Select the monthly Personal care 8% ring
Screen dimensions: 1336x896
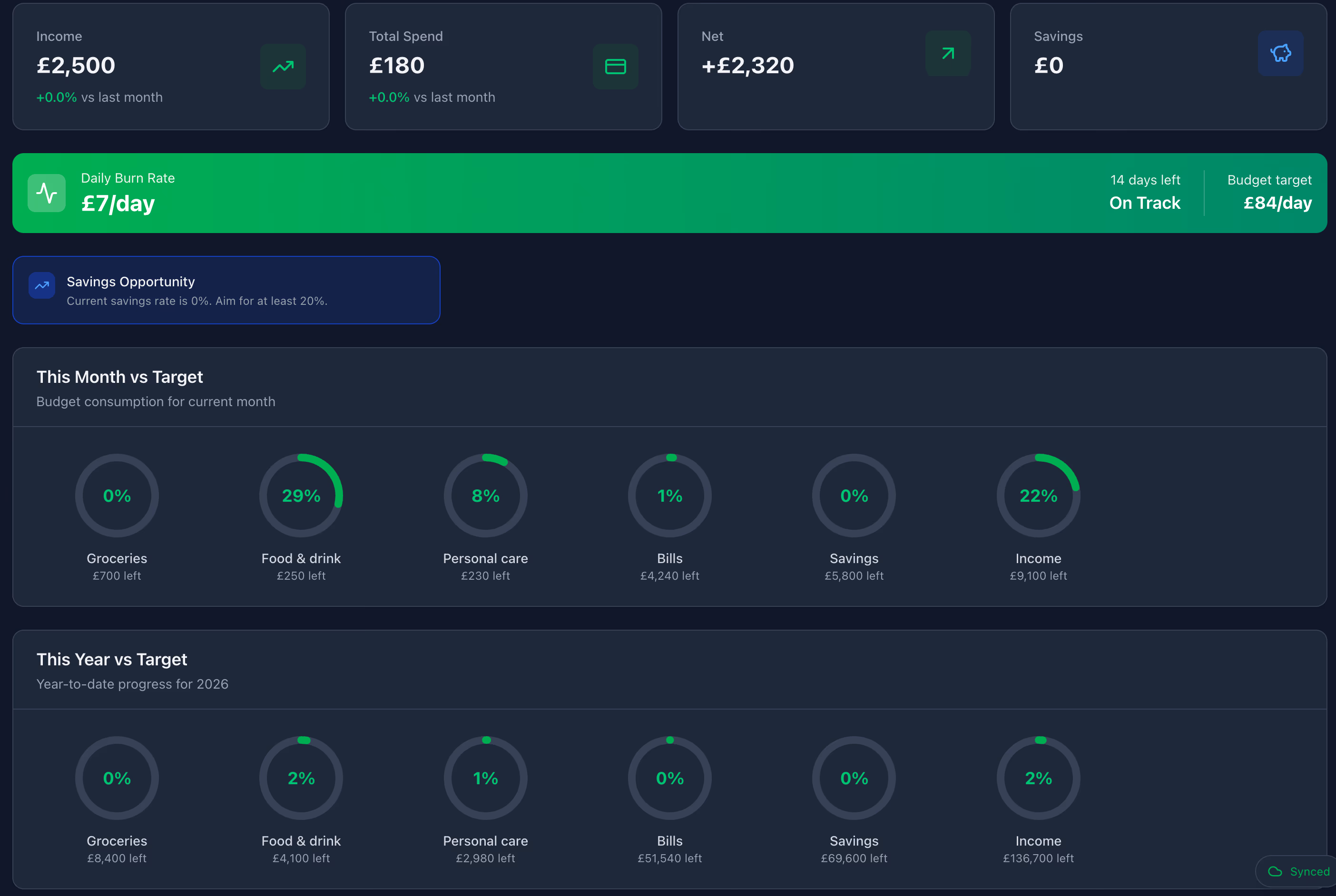click(x=485, y=496)
